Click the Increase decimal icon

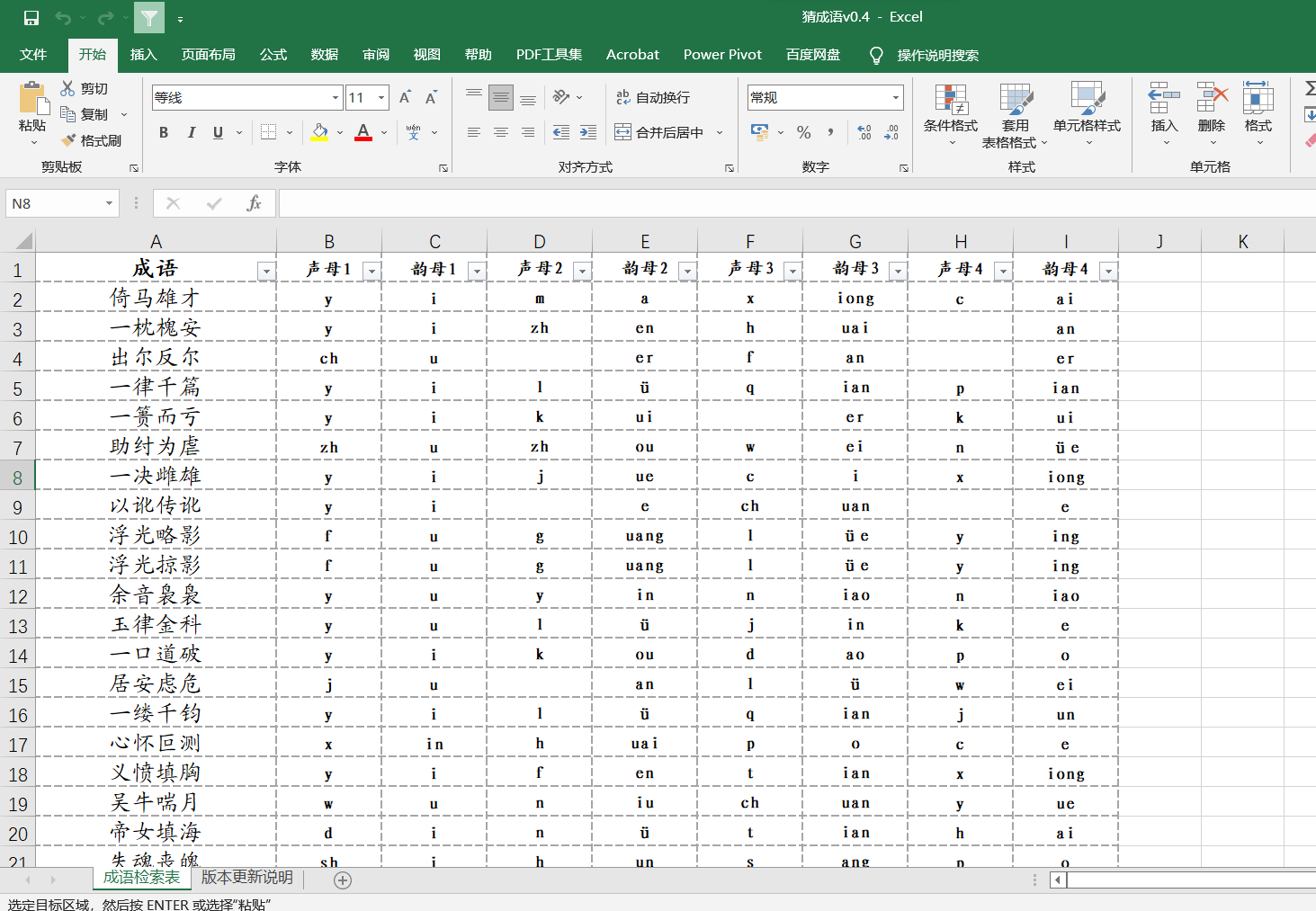click(x=864, y=132)
